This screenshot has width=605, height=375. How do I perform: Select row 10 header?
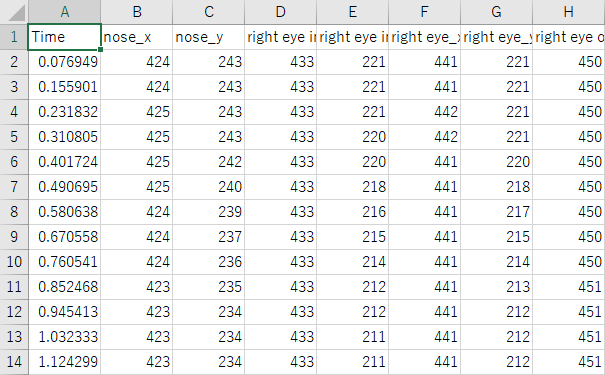14,262
